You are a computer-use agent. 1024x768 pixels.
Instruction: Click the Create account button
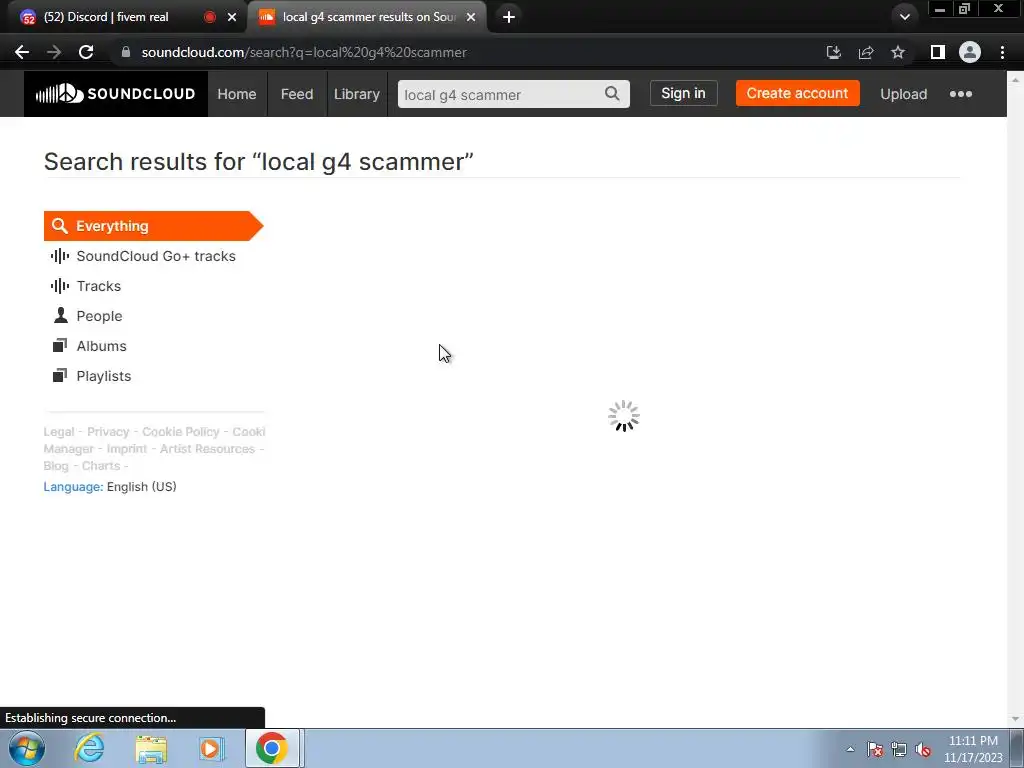797,93
